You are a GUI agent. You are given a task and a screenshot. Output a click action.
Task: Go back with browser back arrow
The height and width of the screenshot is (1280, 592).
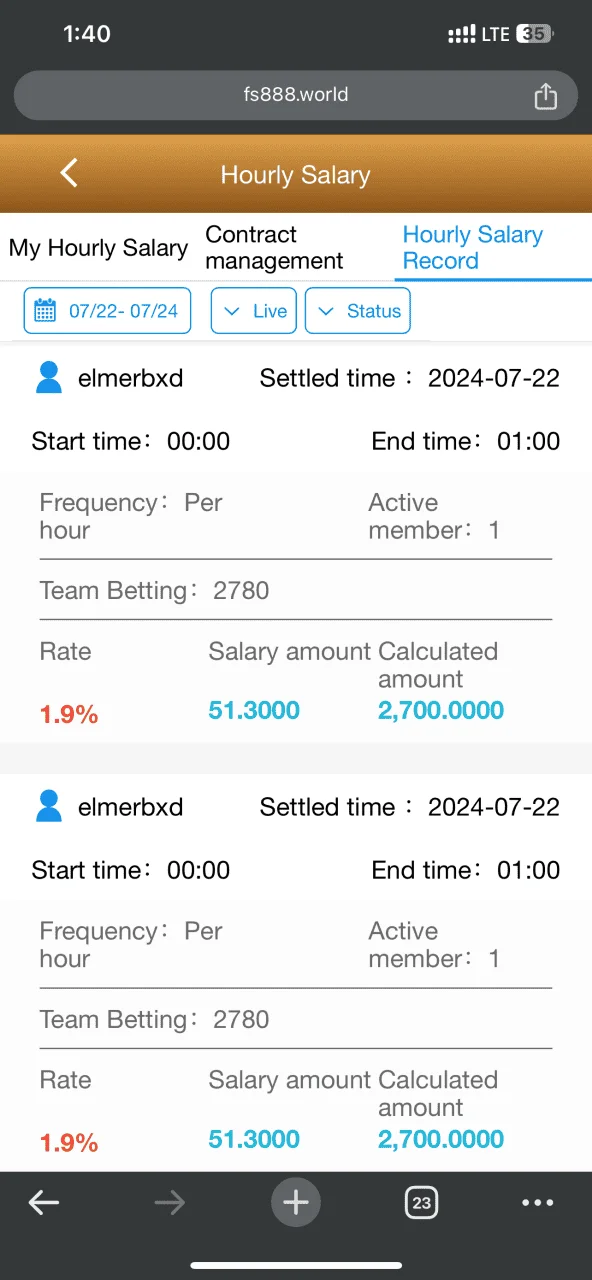click(44, 1203)
